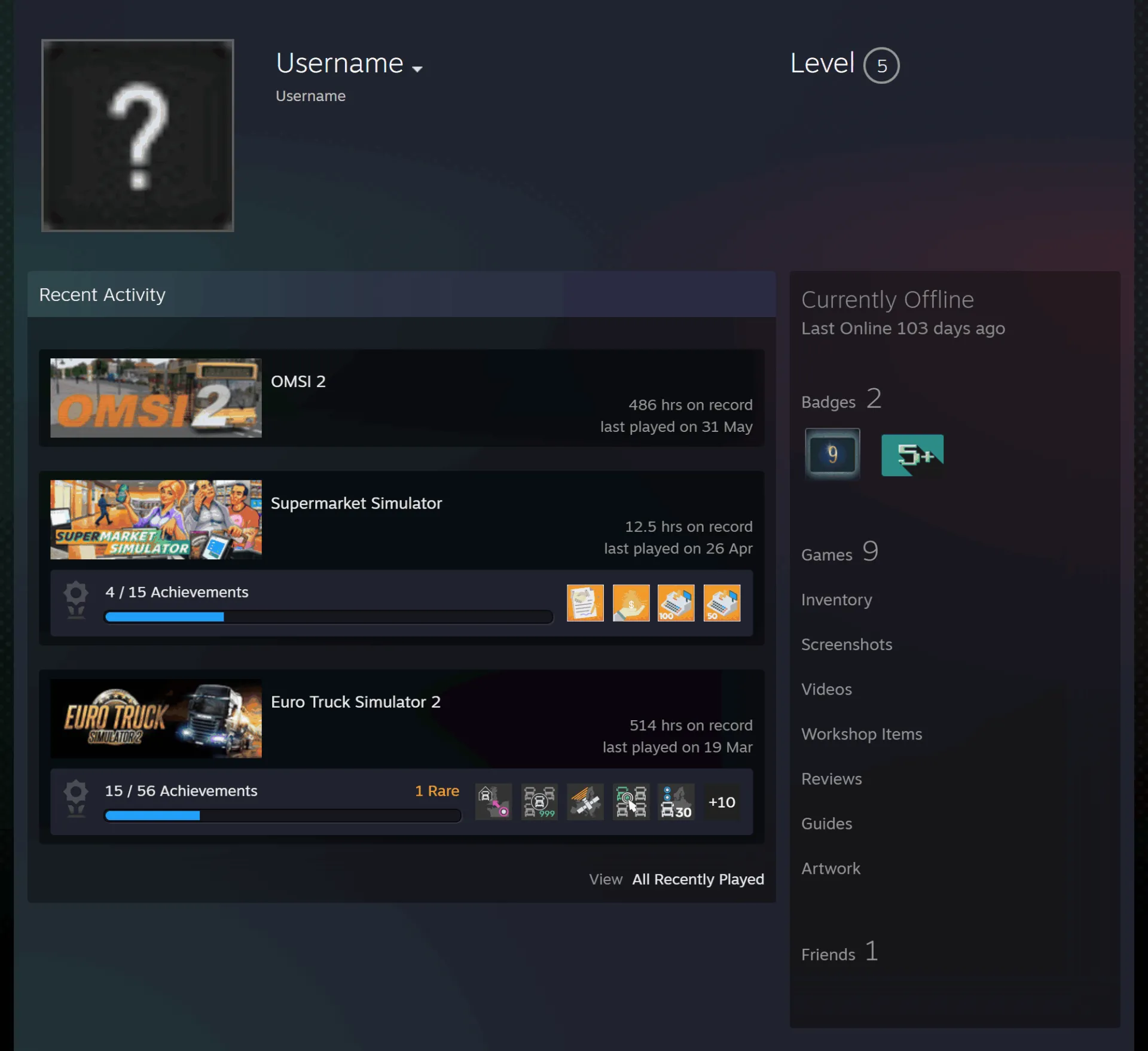
Task: Select the truck 30 achievement icon
Action: pos(676,802)
